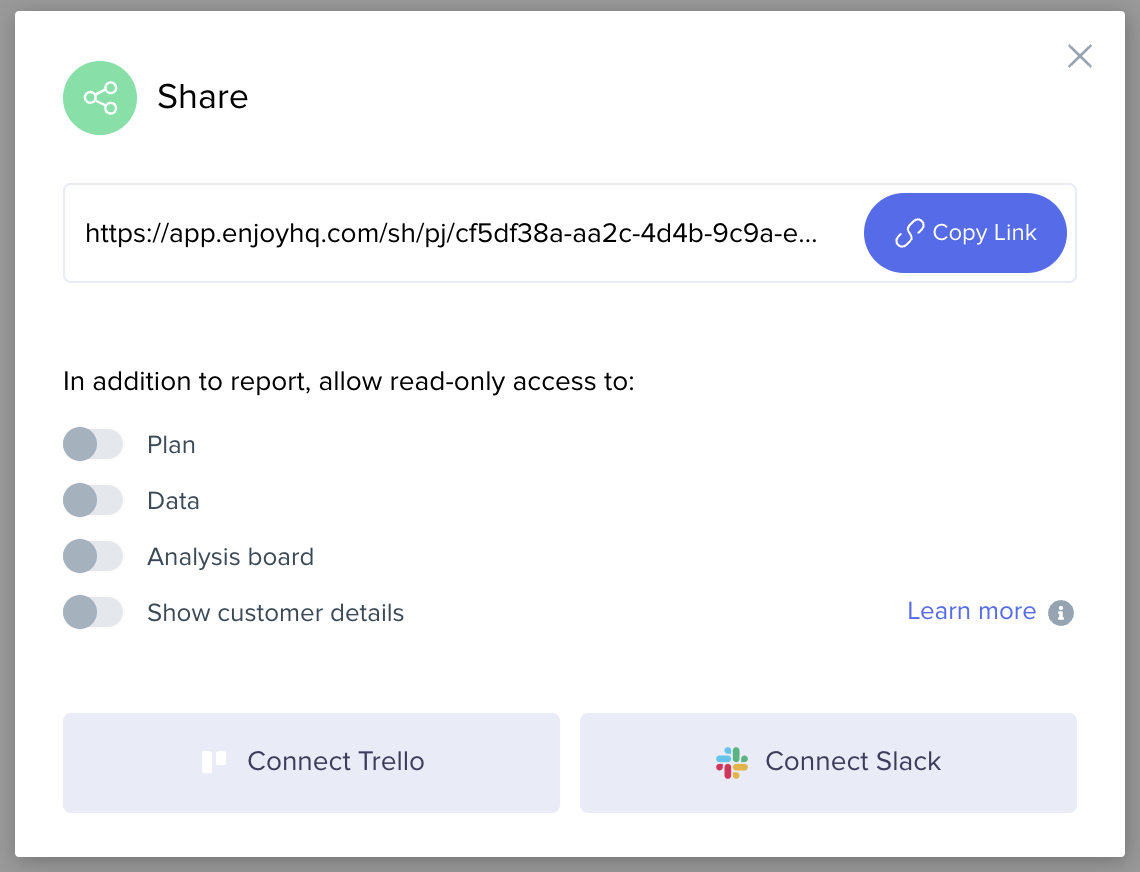Click the Plan label text
The height and width of the screenshot is (872, 1140).
click(x=171, y=445)
